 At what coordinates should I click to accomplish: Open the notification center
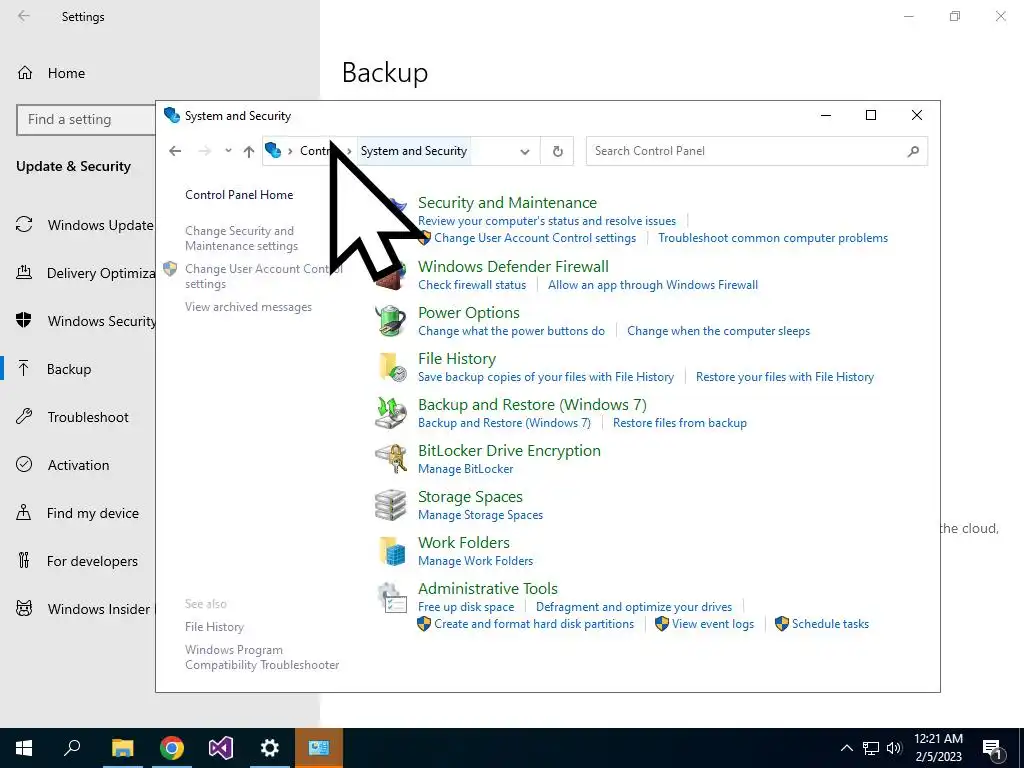(993, 748)
